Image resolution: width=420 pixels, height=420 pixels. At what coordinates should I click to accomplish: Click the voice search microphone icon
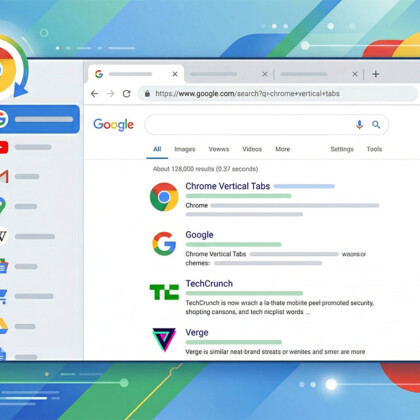[x=359, y=125]
